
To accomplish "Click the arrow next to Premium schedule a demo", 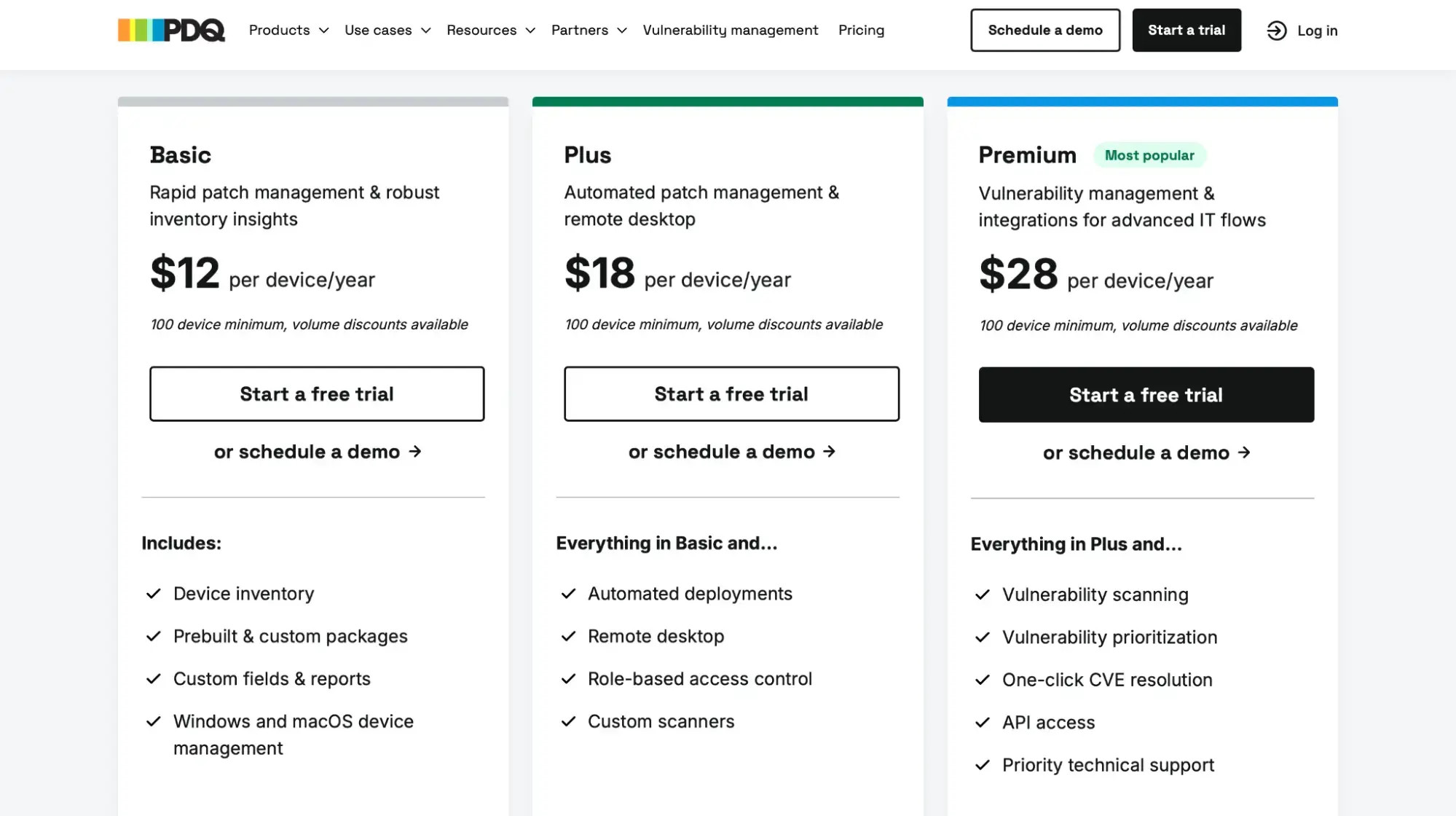I will click(1244, 452).
